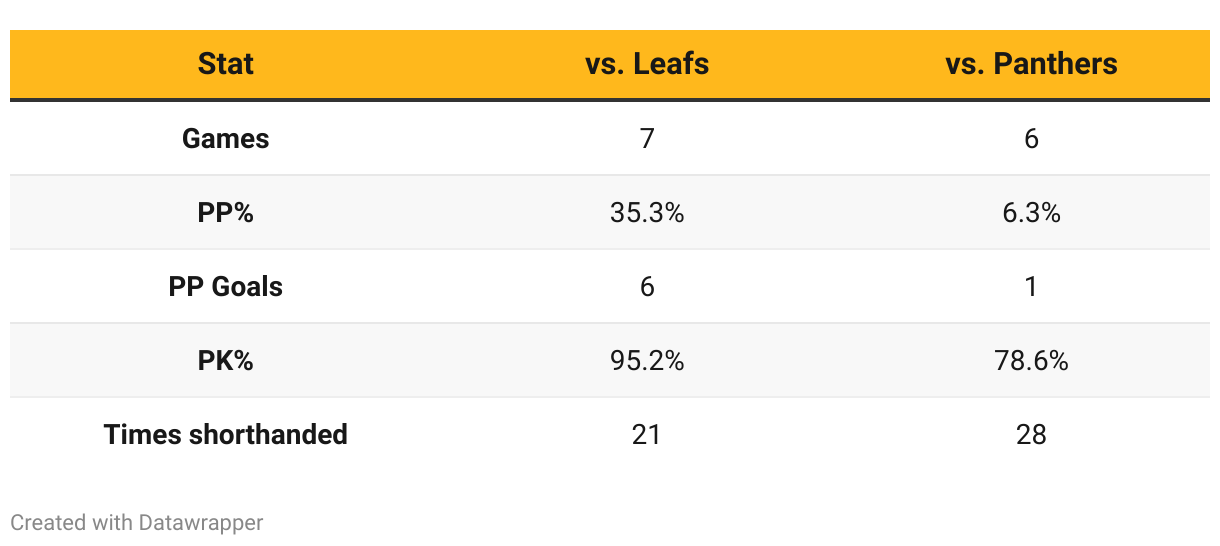The width and height of the screenshot is (1220, 546).
Task: Click the 35.3% power play cell
Action: (x=647, y=212)
